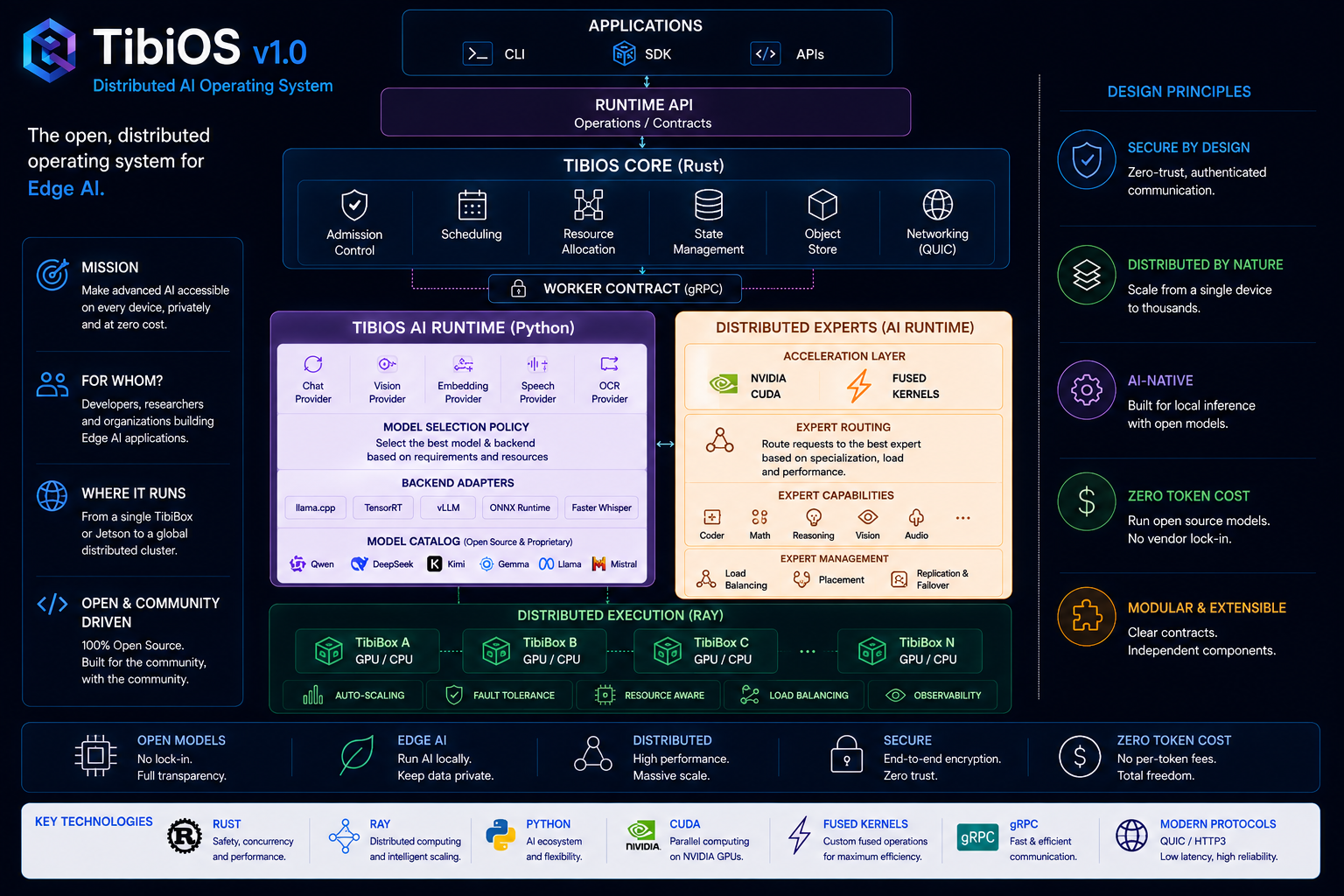The height and width of the screenshot is (896, 1344).
Task: Select the For Whom people icon
Action: (x=52, y=384)
